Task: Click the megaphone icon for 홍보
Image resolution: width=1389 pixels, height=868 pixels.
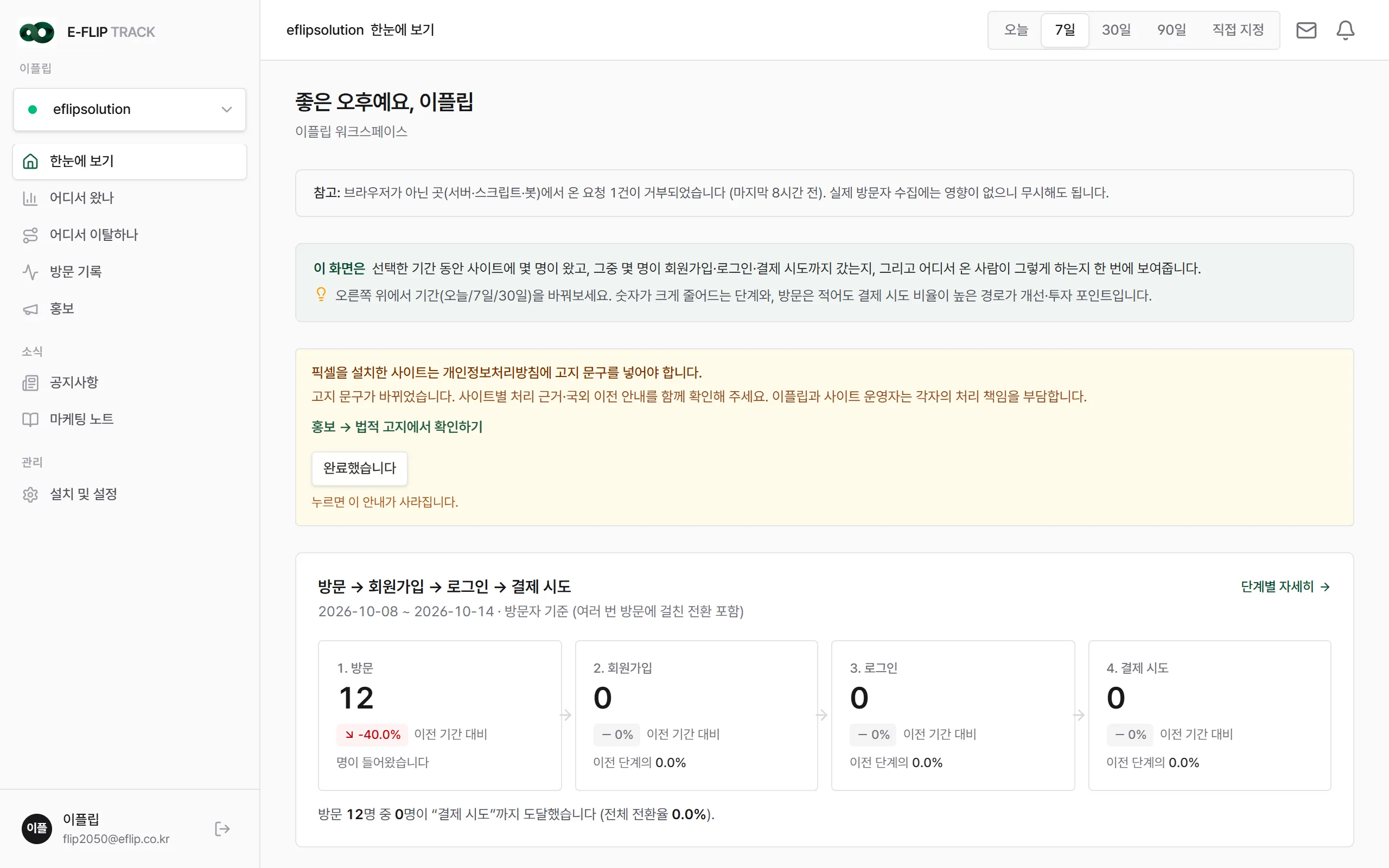Action: coord(30,309)
